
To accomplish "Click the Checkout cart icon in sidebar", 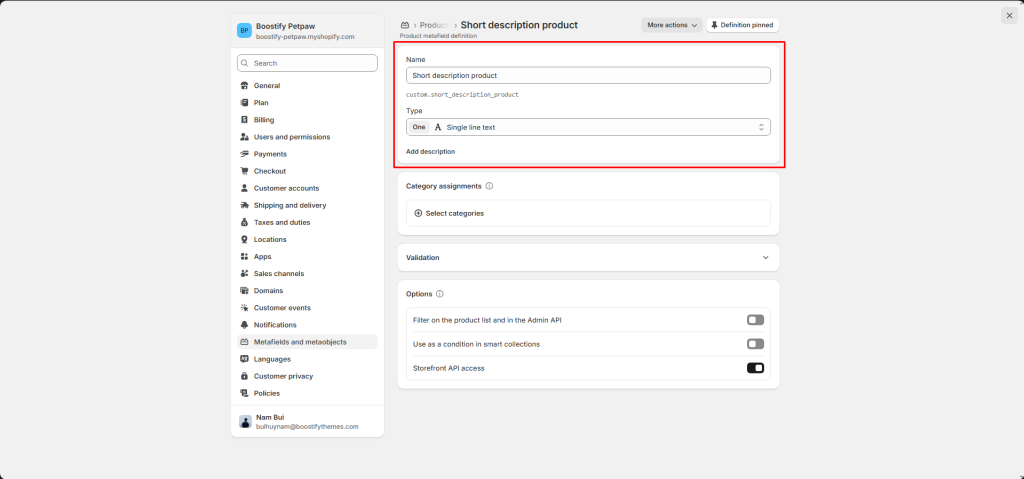I will (x=245, y=171).
